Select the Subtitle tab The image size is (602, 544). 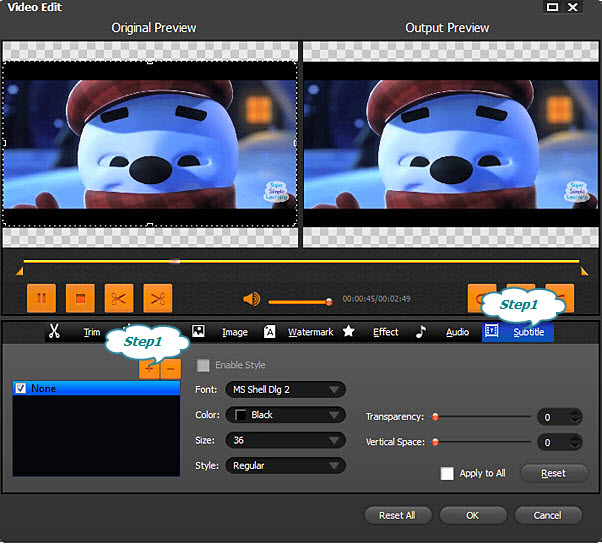518,332
